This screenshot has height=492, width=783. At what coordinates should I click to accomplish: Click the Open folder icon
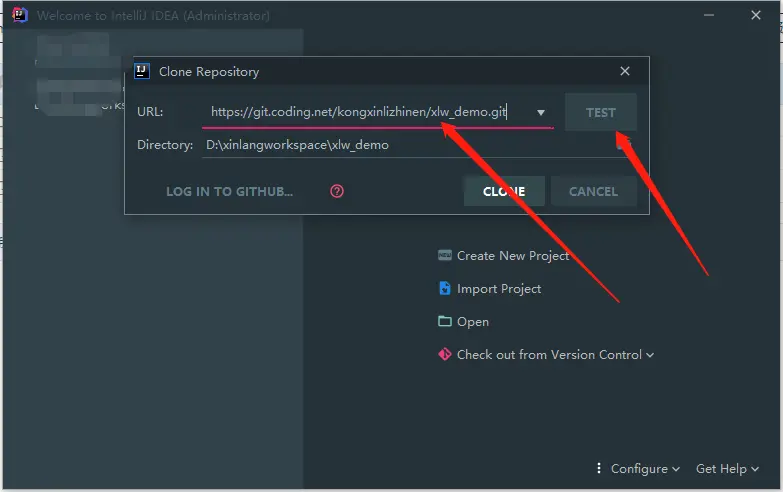444,321
